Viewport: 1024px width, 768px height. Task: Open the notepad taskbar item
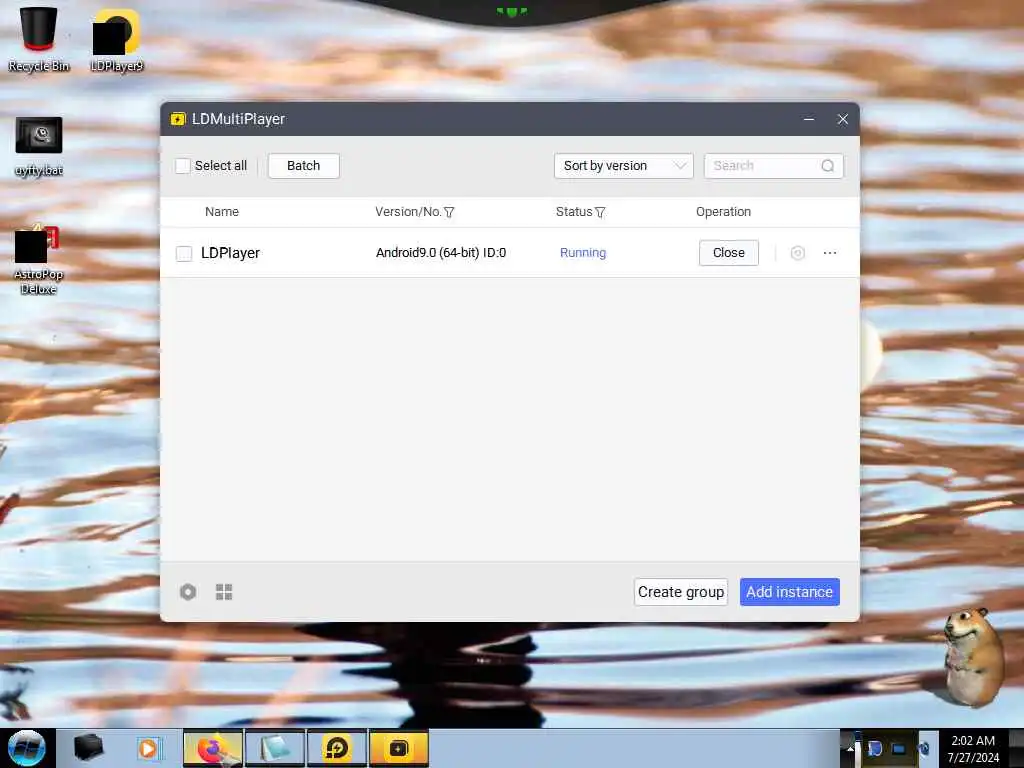275,748
